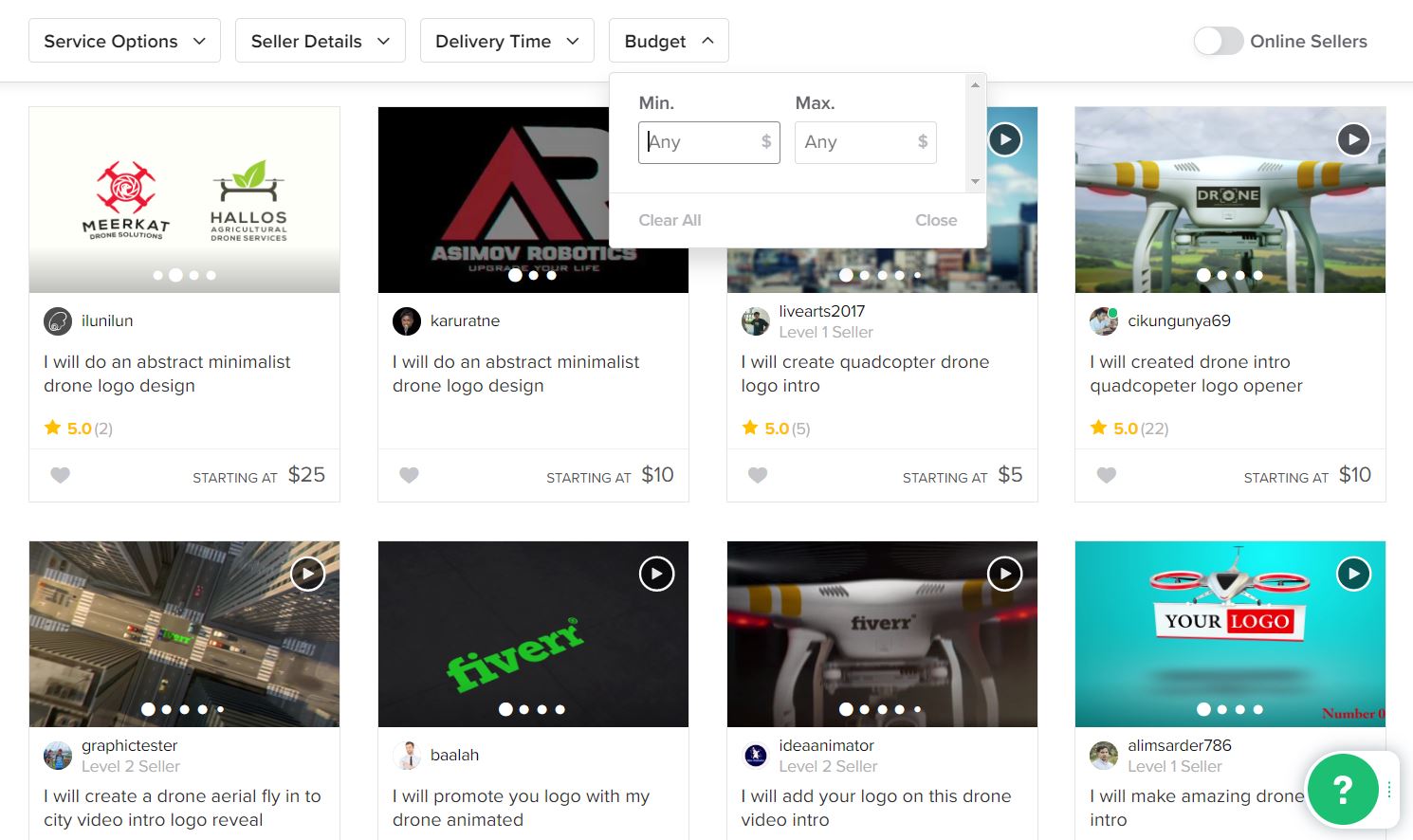Open cikungunya69 seller profile link

point(1179,321)
